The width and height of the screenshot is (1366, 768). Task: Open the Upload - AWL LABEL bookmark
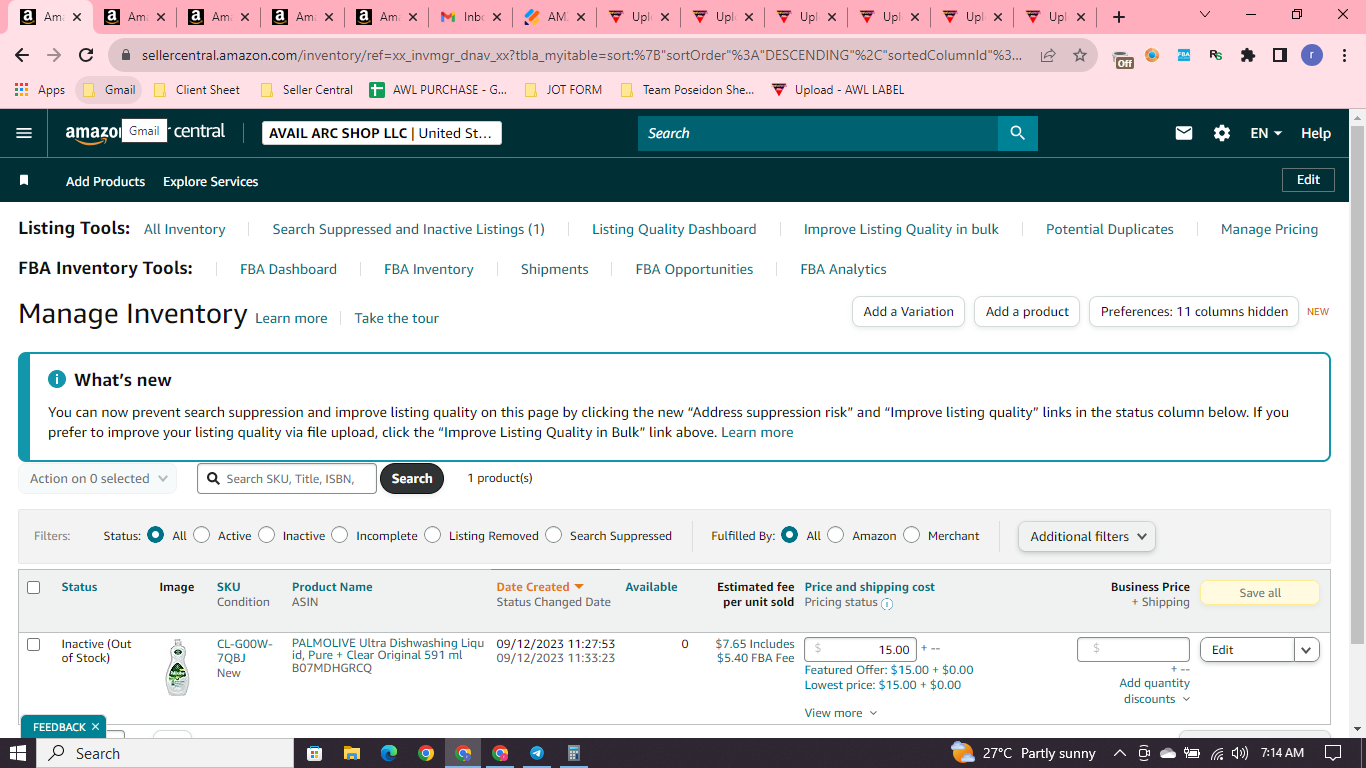pyautogui.click(x=838, y=90)
